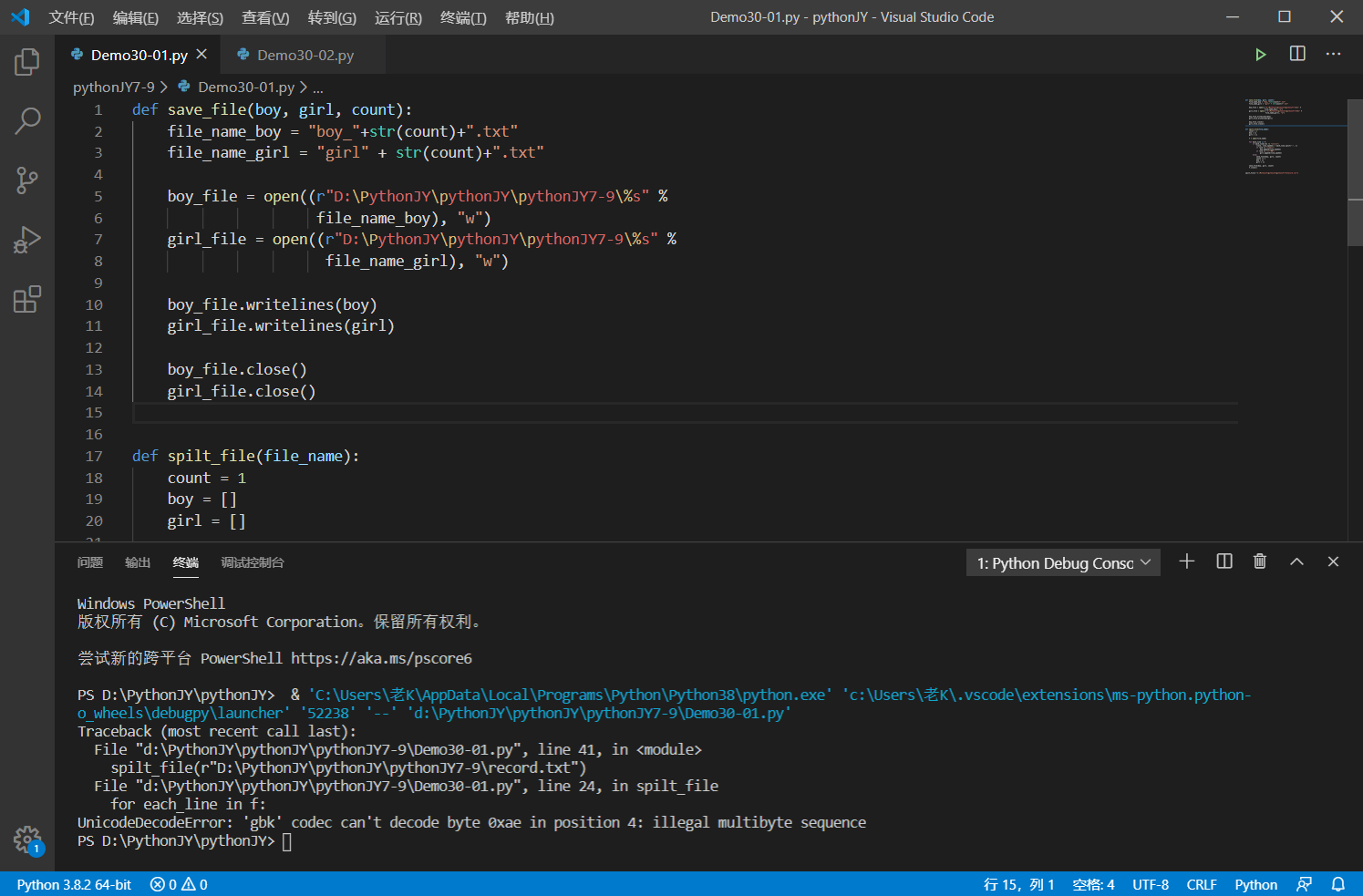Maximize the panel with up chevron
Viewport: 1363px width, 896px height.
1296,561
